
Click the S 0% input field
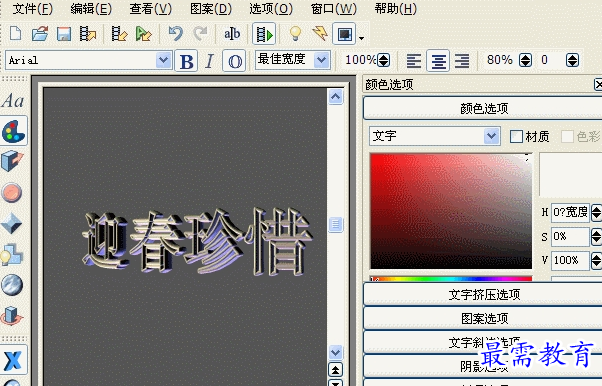570,237
